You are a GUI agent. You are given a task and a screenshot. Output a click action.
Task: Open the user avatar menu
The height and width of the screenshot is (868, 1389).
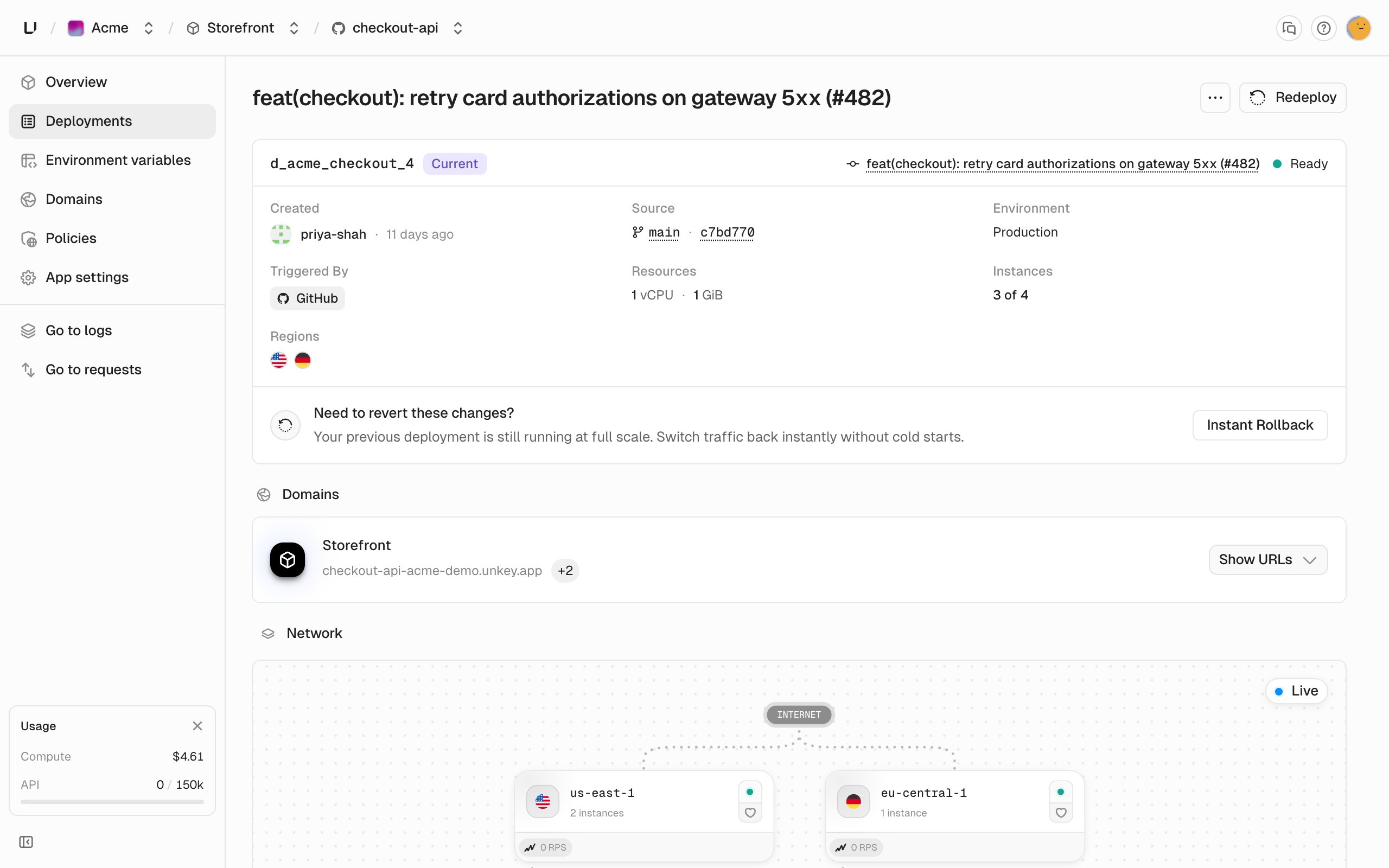click(1359, 28)
